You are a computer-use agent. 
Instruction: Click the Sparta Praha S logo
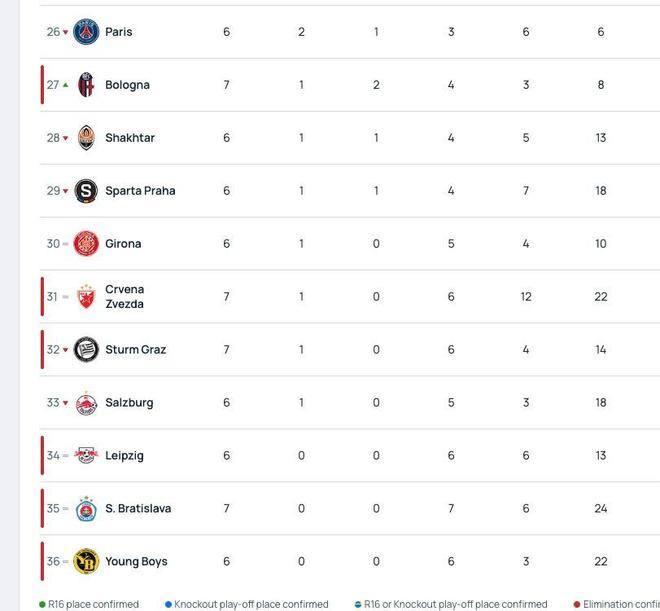click(86, 191)
